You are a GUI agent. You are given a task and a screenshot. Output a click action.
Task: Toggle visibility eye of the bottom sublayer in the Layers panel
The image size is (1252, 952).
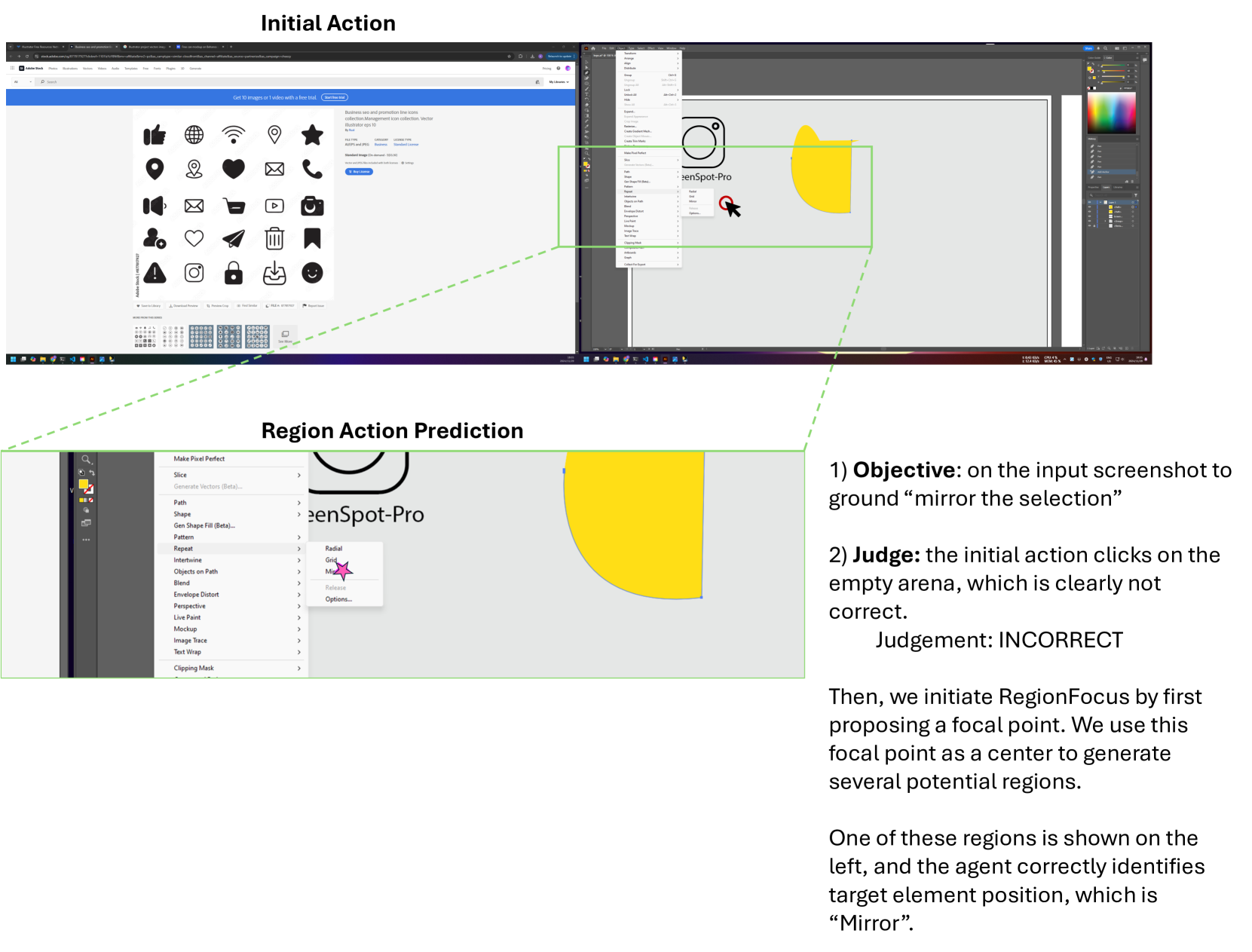1089,225
